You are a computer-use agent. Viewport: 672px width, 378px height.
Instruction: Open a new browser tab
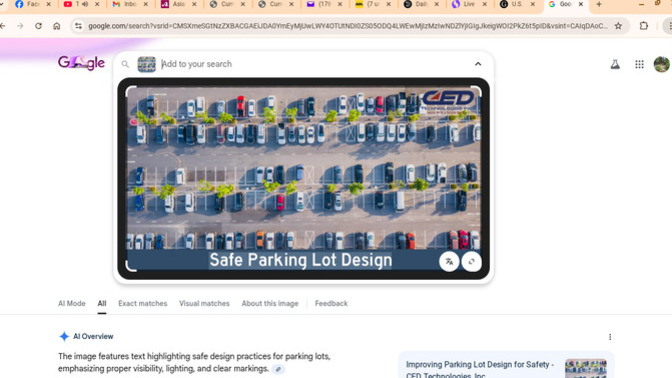click(599, 4)
